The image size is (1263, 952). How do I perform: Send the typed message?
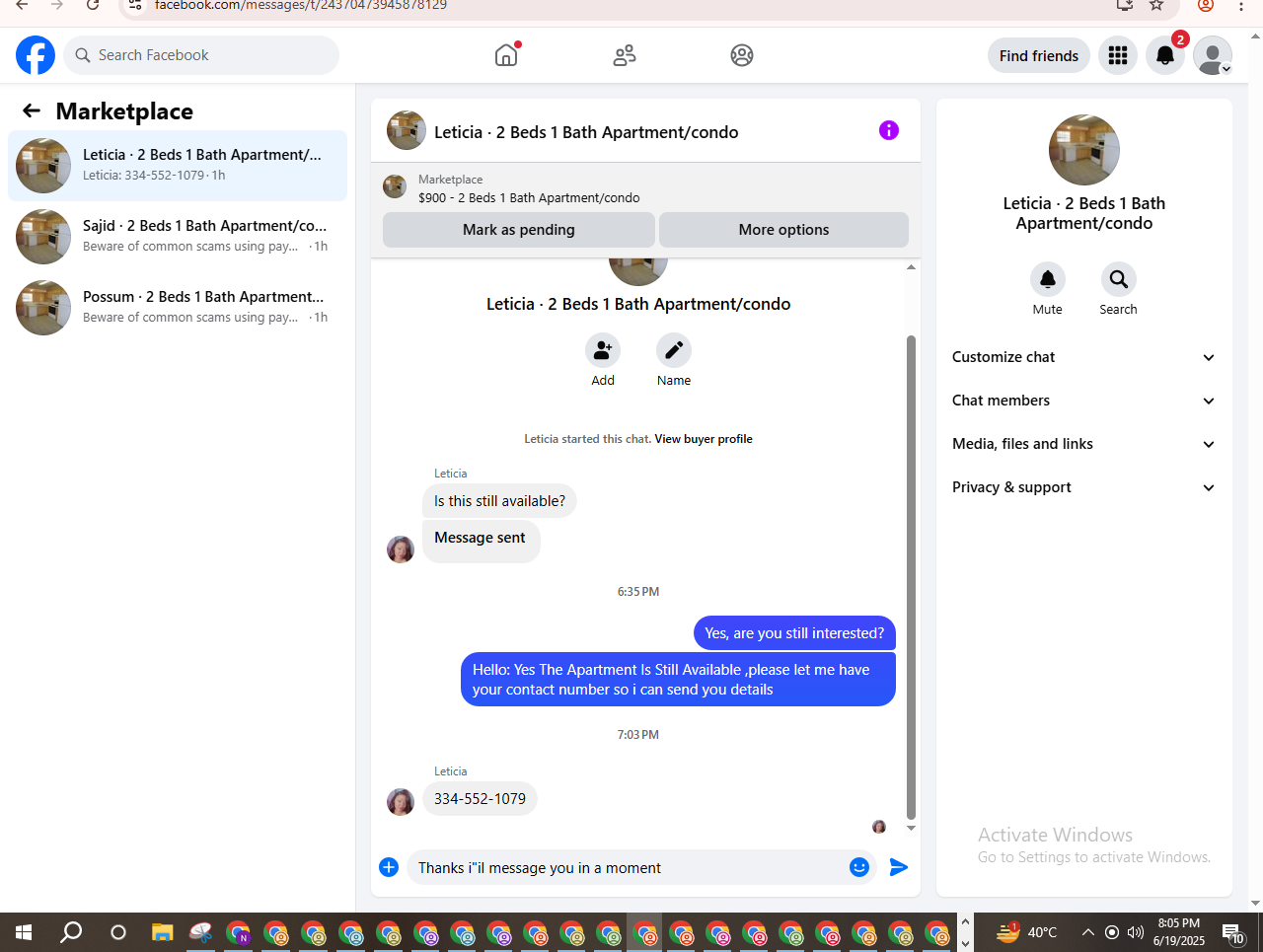click(x=899, y=867)
